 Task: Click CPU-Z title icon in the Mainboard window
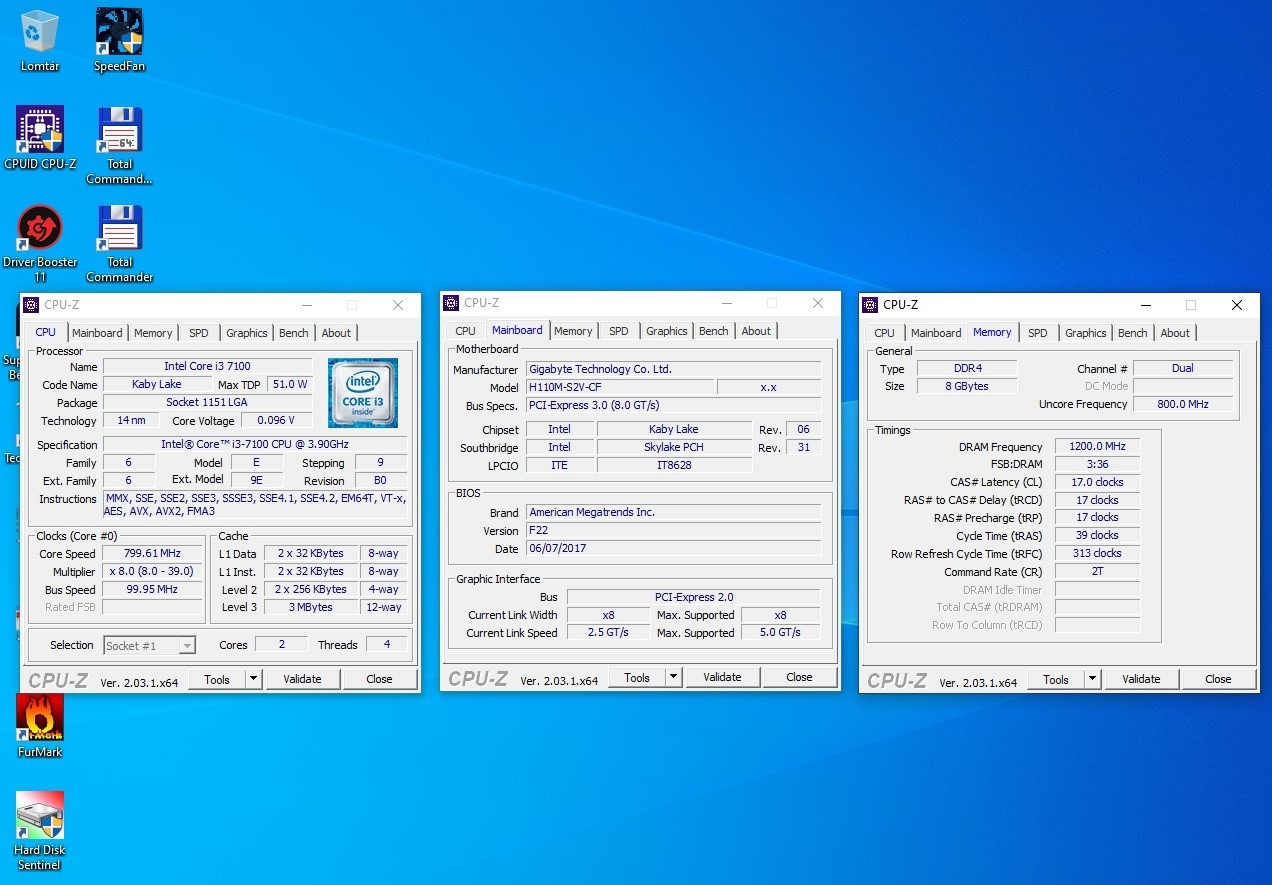pos(452,303)
